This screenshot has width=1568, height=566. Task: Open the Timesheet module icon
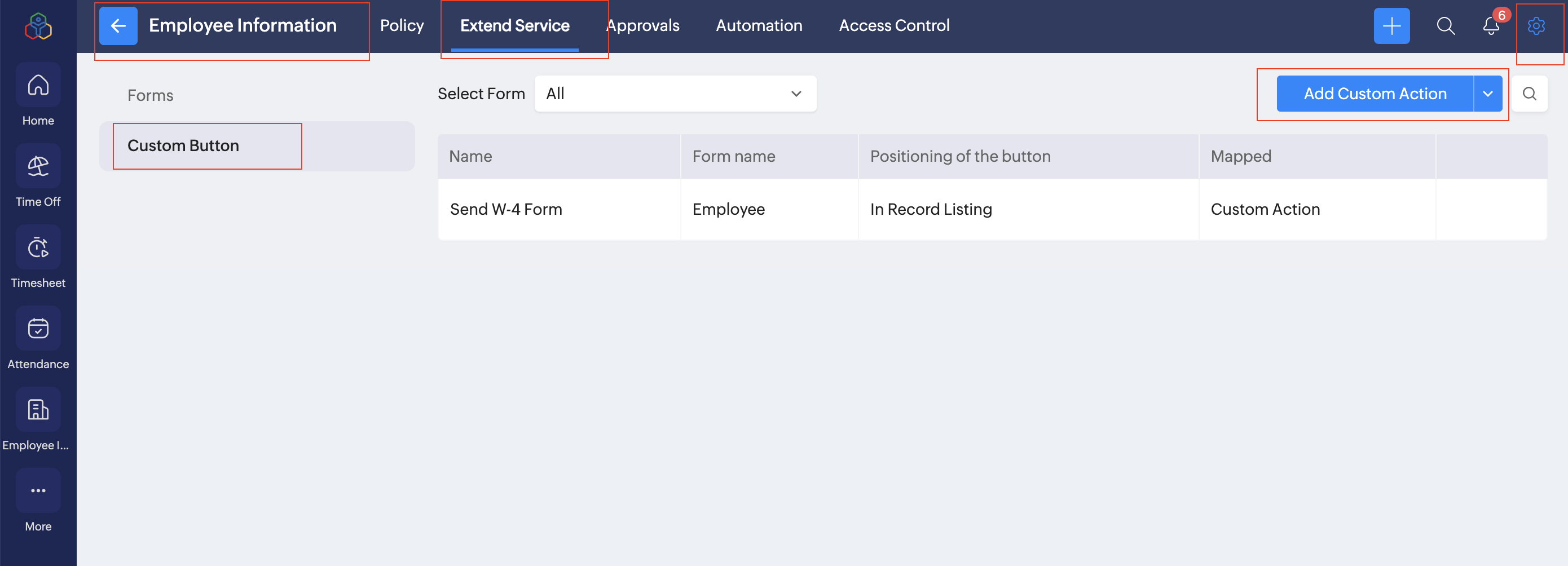[x=38, y=247]
